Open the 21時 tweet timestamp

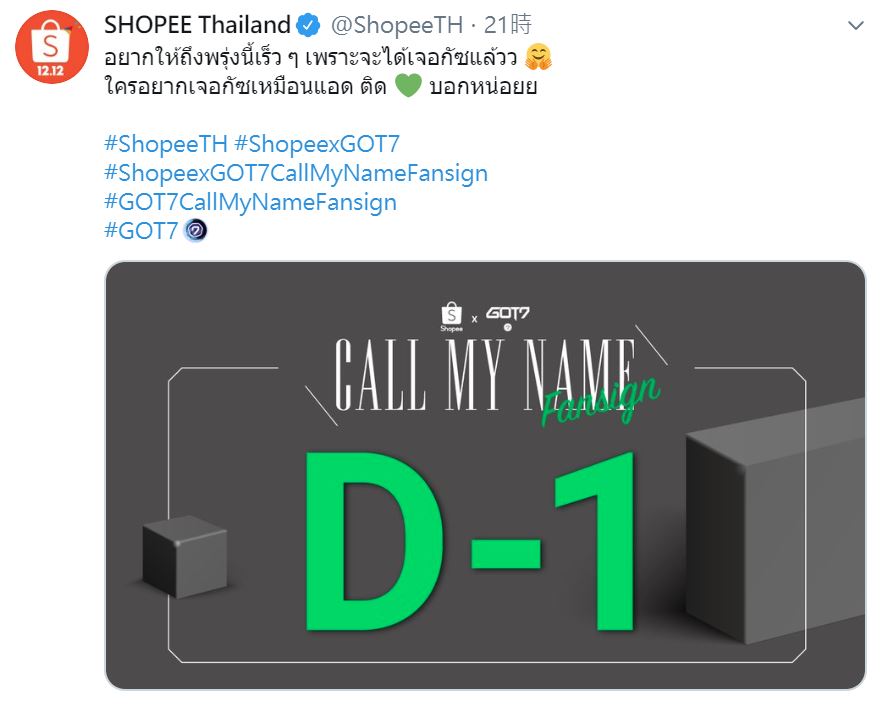tap(508, 25)
